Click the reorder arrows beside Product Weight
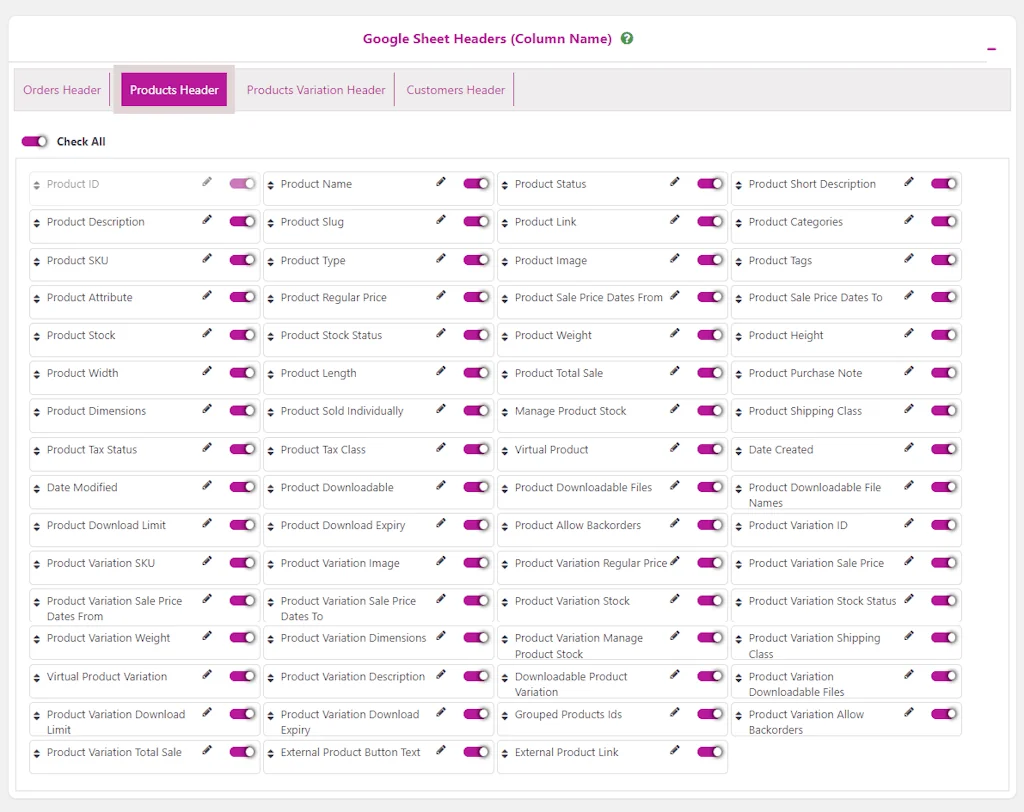 (x=505, y=335)
